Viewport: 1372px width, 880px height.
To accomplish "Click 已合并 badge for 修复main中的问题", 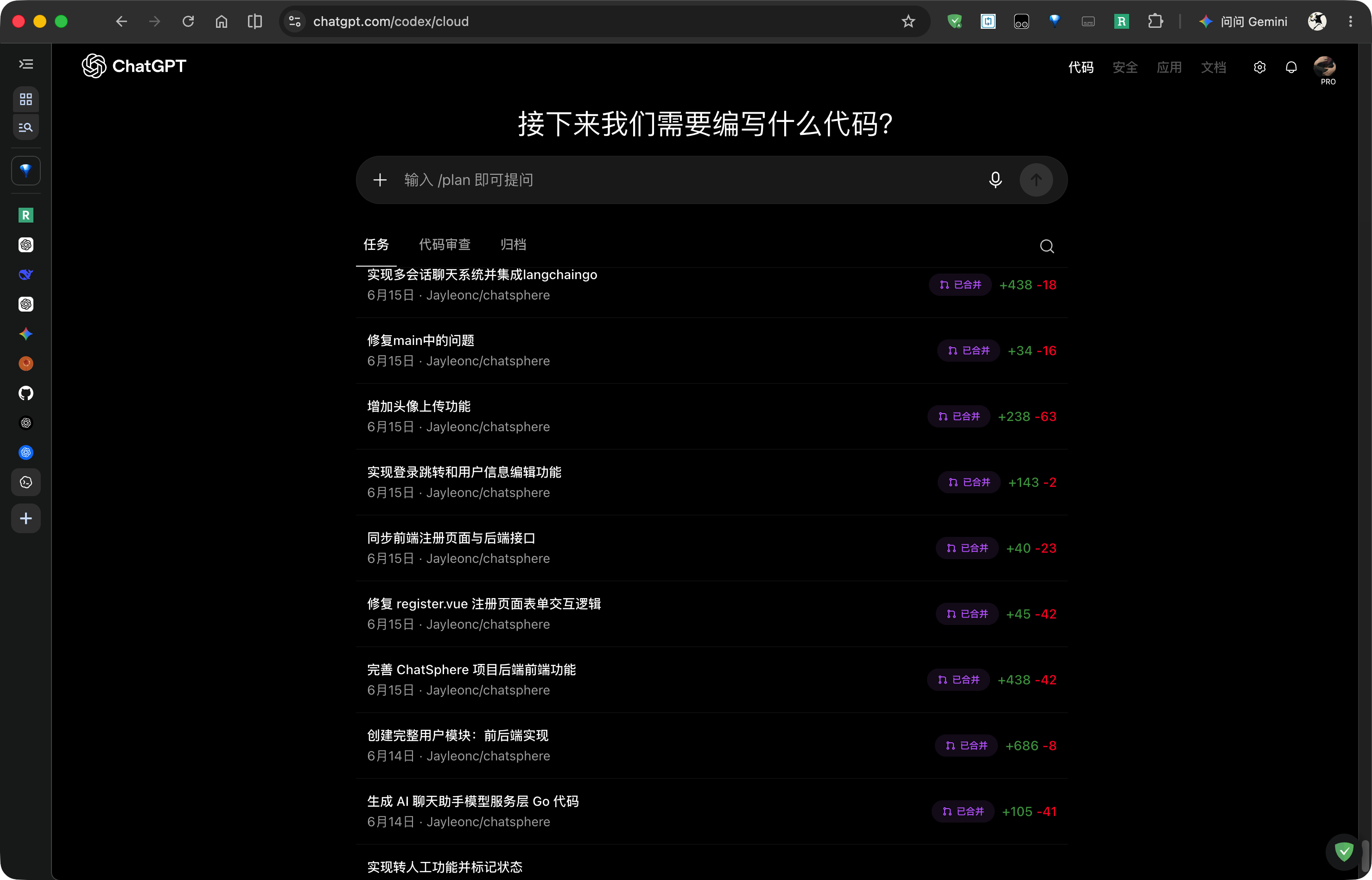I will 968,351.
